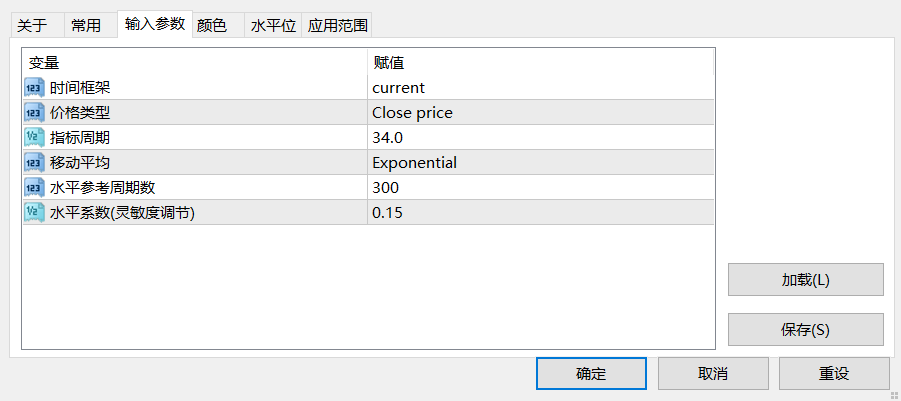Open the 应用范围 tab
This screenshot has width=901, height=401.
click(337, 26)
